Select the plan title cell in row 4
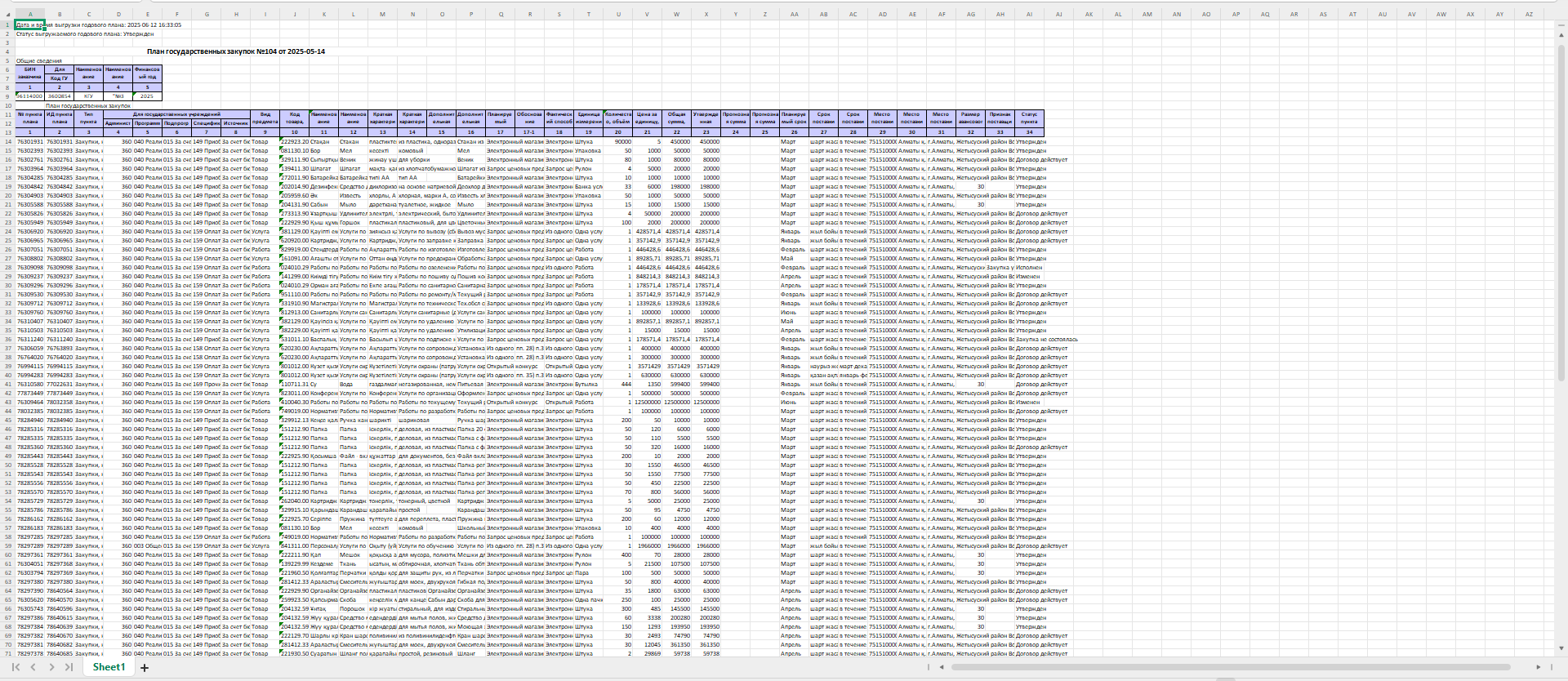This screenshot has height=681, width=1568. 236,51
